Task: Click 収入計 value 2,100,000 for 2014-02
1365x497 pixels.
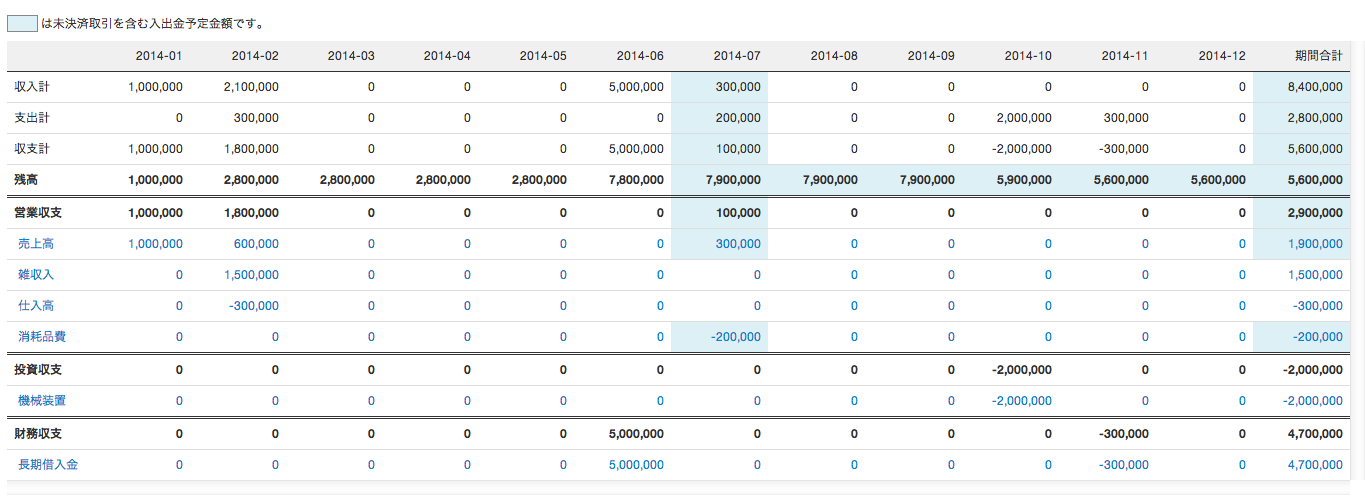Action: tap(252, 87)
